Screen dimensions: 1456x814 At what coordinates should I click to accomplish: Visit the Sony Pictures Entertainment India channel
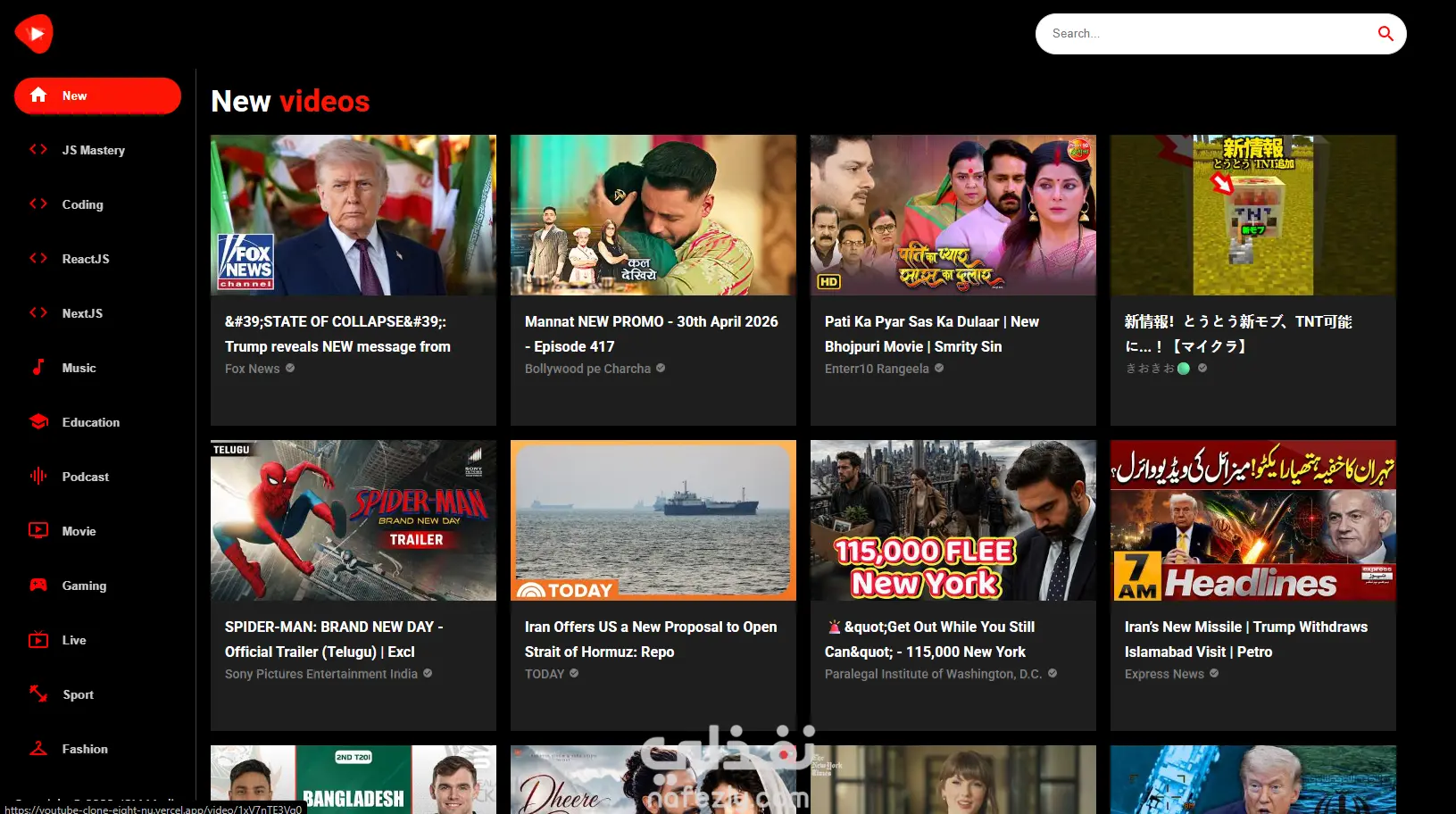[x=321, y=674]
